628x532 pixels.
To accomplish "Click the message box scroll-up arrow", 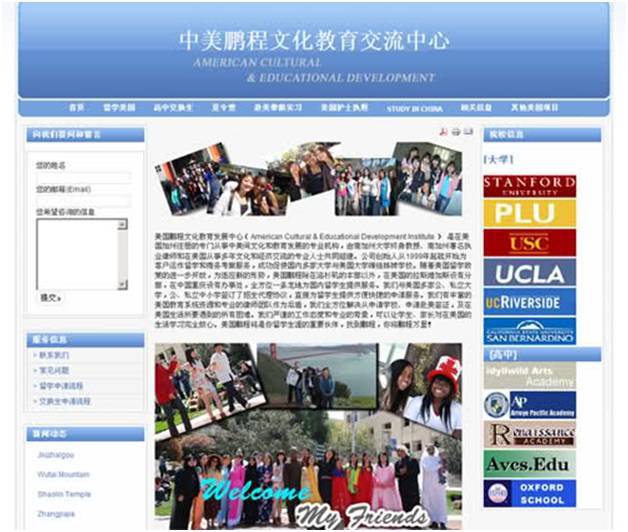I will click(x=123, y=225).
